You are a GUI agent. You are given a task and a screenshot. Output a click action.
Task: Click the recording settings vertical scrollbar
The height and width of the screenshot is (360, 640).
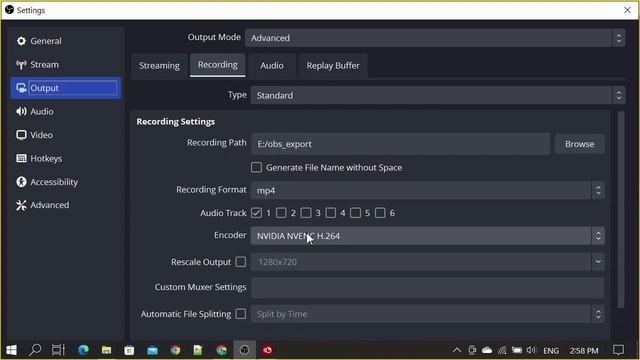tap(621, 209)
